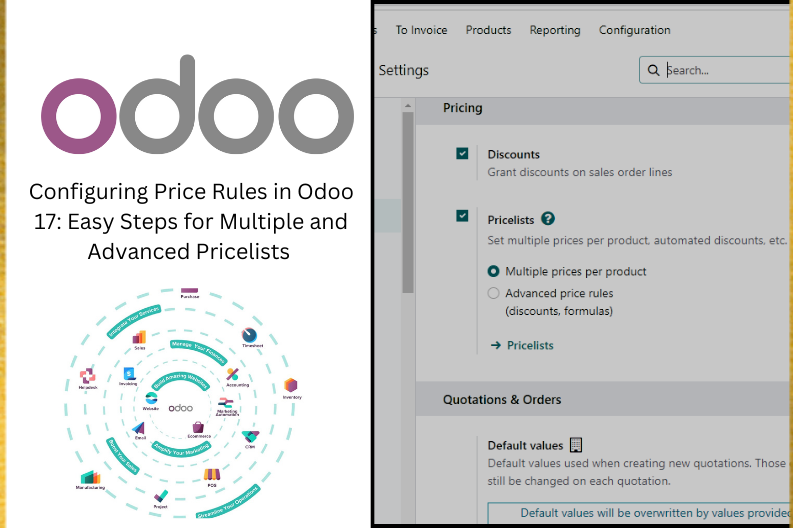793x528 pixels.
Task: Uncheck the Discounts checkbox
Action: (462, 154)
